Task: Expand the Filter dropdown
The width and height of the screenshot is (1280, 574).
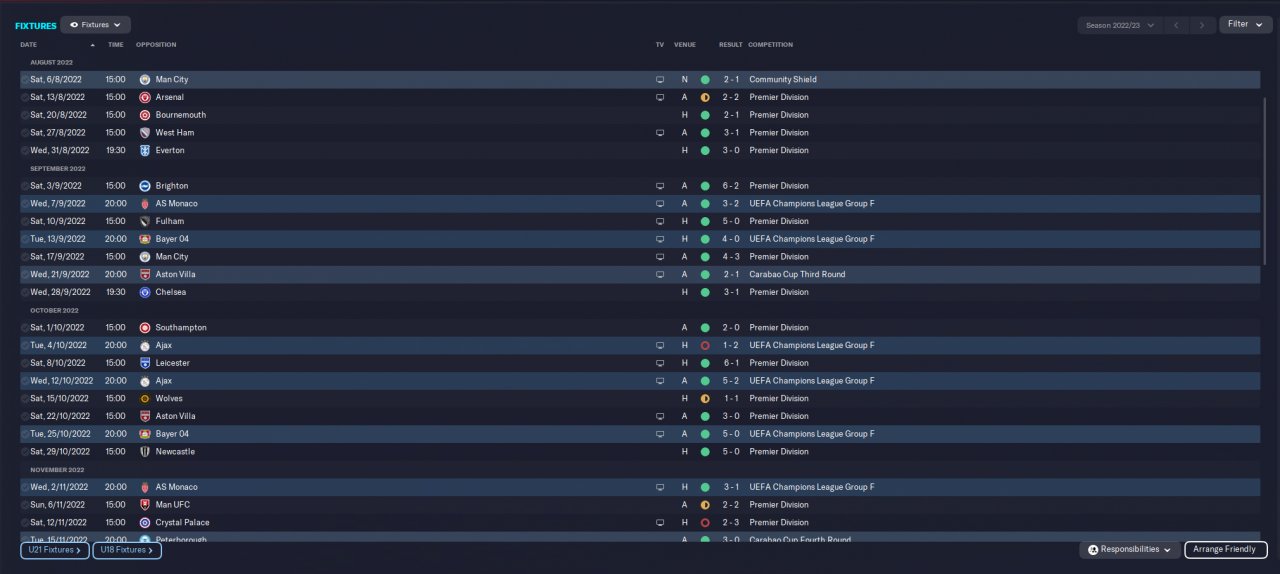Action: (x=1245, y=24)
